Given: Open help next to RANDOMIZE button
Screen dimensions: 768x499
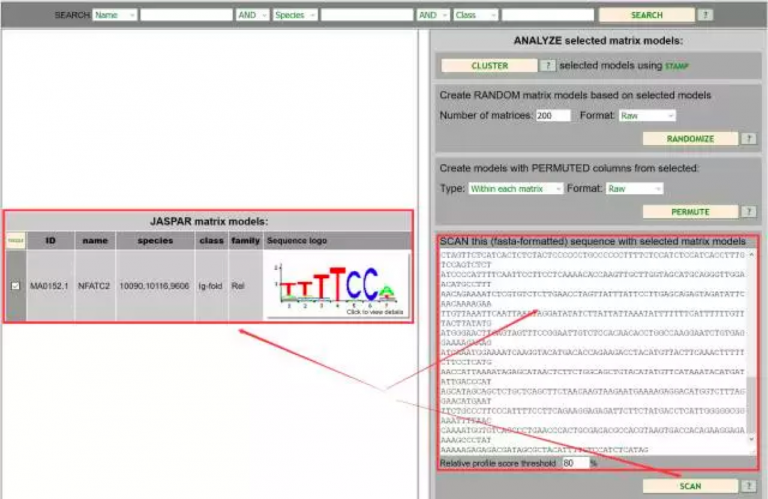Looking at the screenshot, I should coord(748,139).
